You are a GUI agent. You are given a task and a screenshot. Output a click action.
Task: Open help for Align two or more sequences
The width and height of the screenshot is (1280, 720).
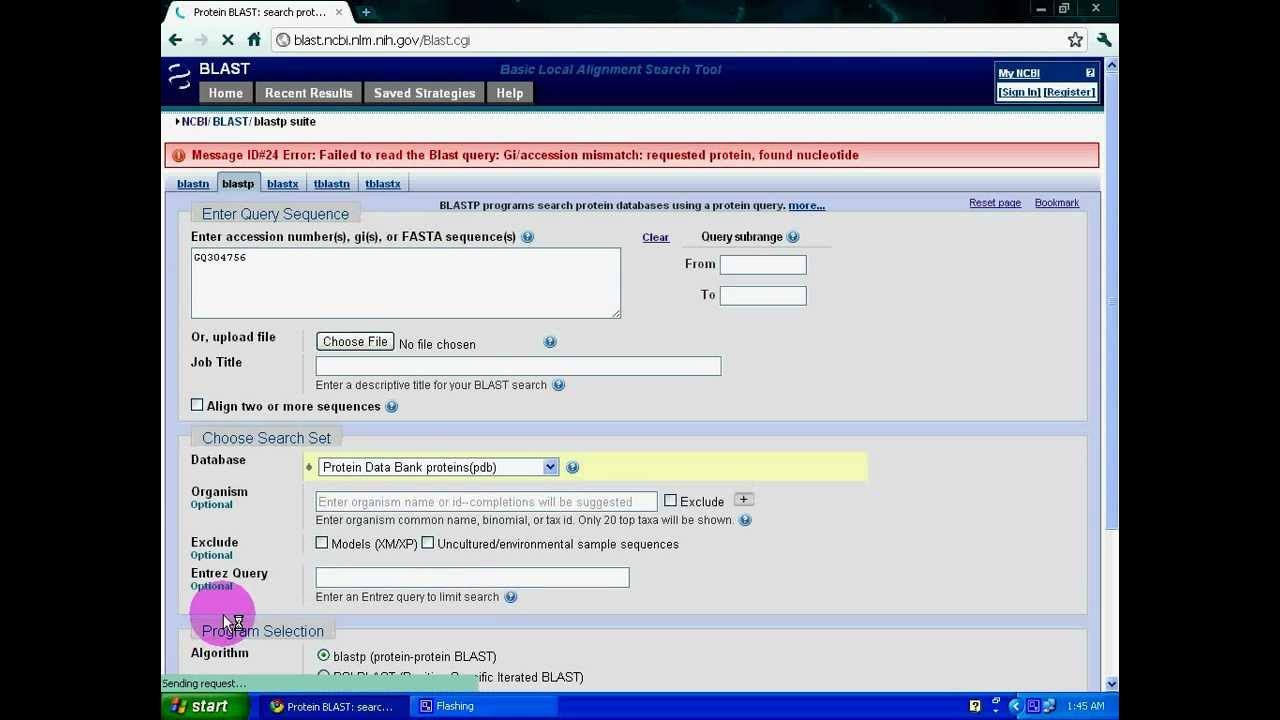[392, 407]
